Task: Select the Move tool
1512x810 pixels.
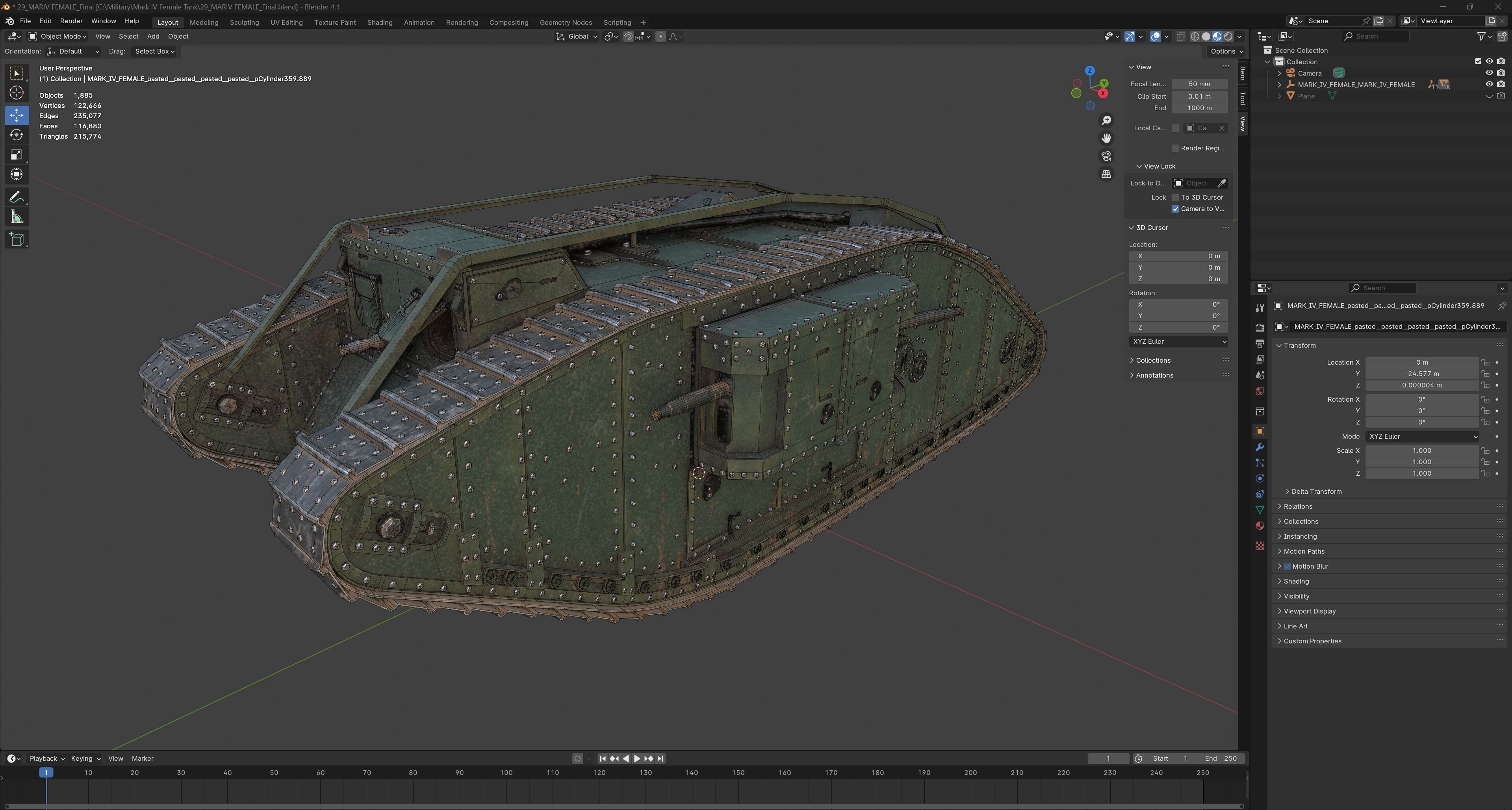Action: 17,115
